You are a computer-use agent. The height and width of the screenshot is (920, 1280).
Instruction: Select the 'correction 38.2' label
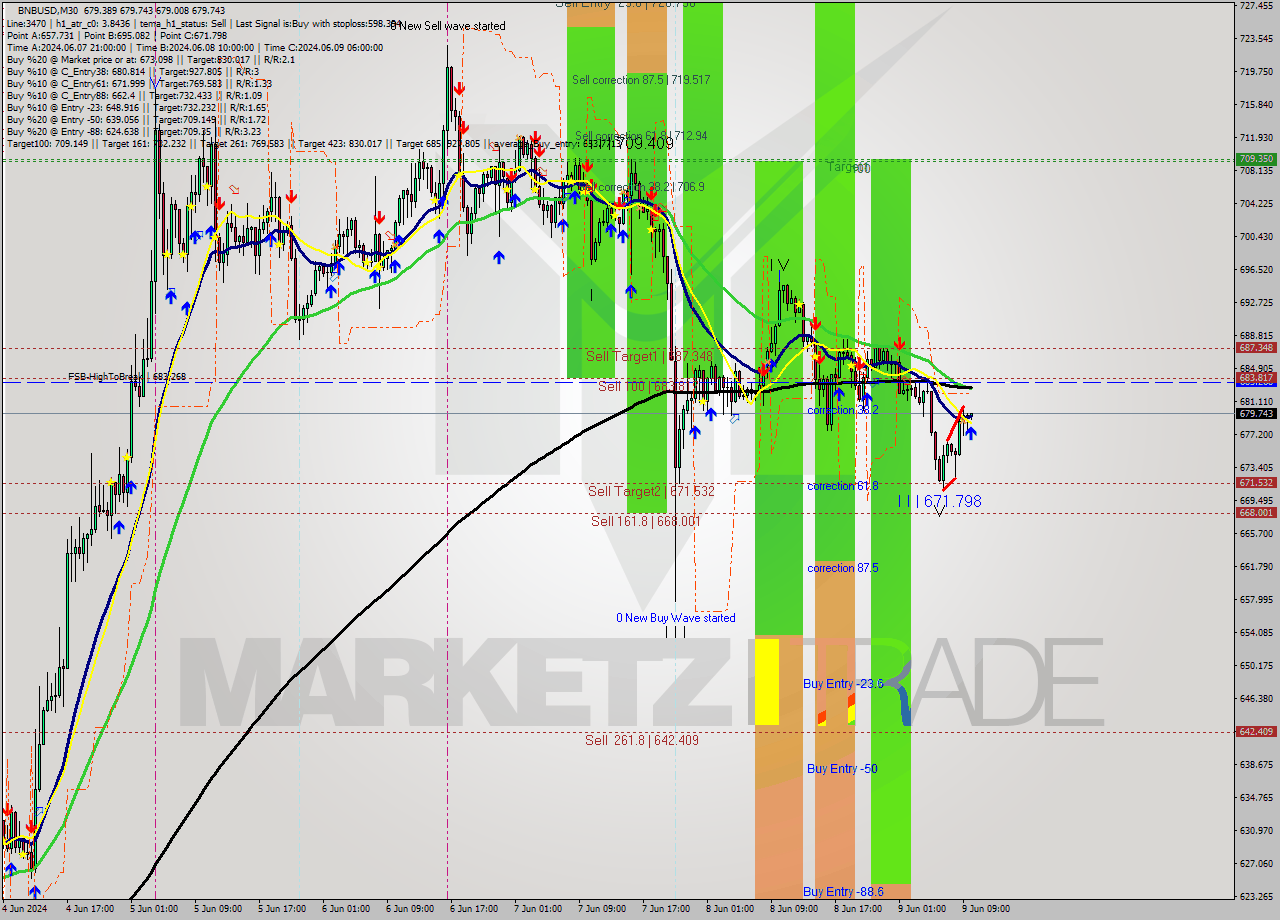tap(843, 410)
